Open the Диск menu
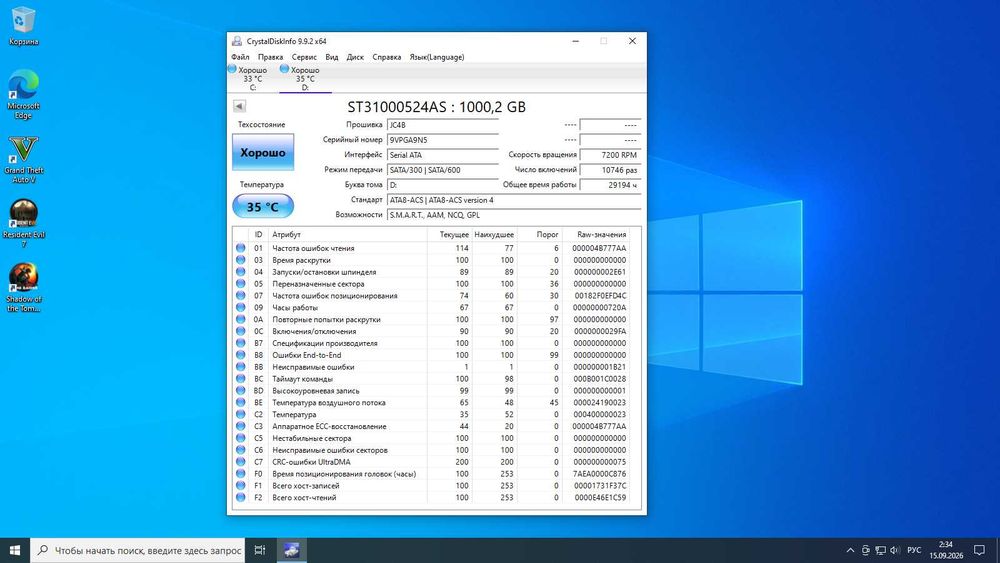Image resolution: width=1000 pixels, height=563 pixels. coord(355,57)
